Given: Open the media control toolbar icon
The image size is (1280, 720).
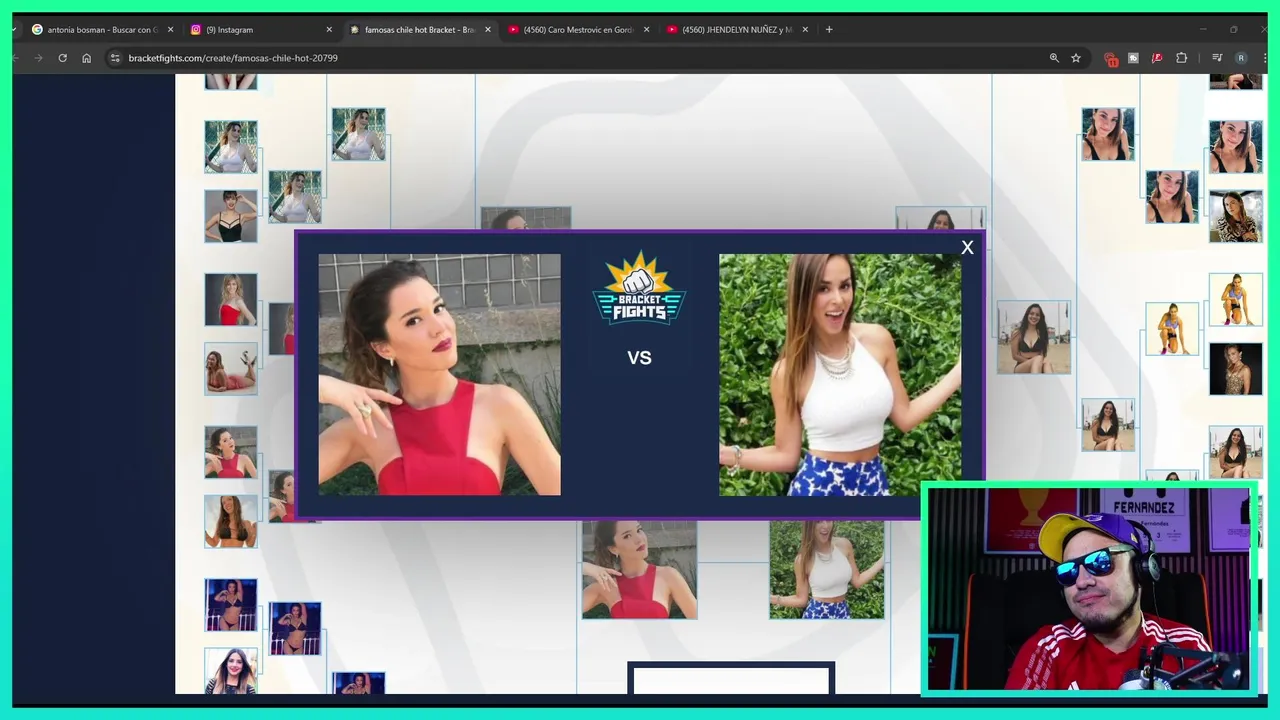Looking at the screenshot, I should click(x=1217, y=58).
